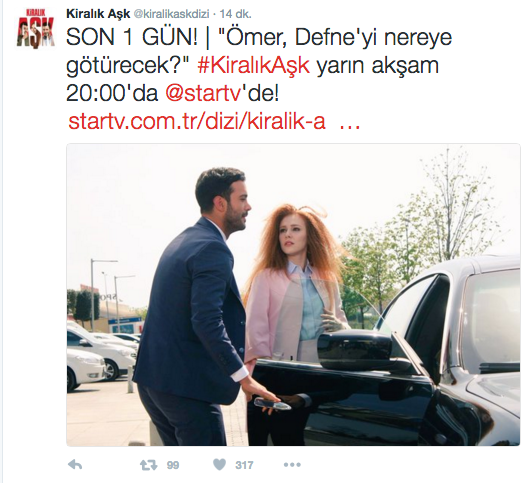Viewport: 529px width, 483px height.
Task: Open the Kiralık Aşk profile avatar
Action: tap(35, 28)
